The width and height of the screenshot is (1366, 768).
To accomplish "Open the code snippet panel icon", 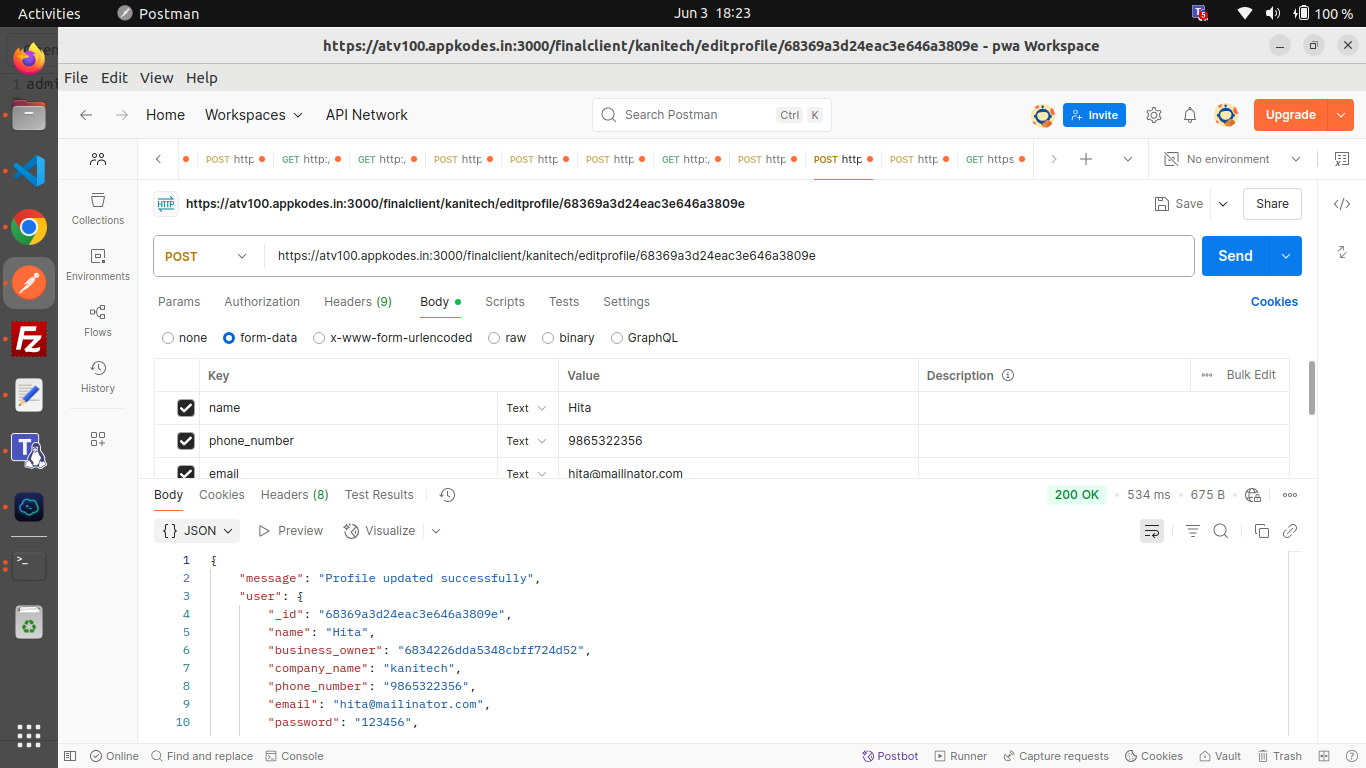I will tap(1342, 204).
